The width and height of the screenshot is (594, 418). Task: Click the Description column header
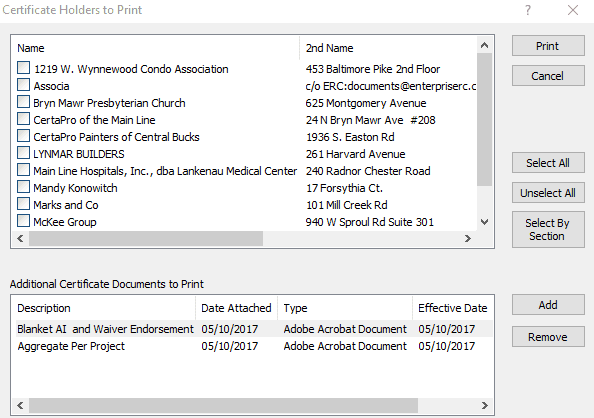104,308
